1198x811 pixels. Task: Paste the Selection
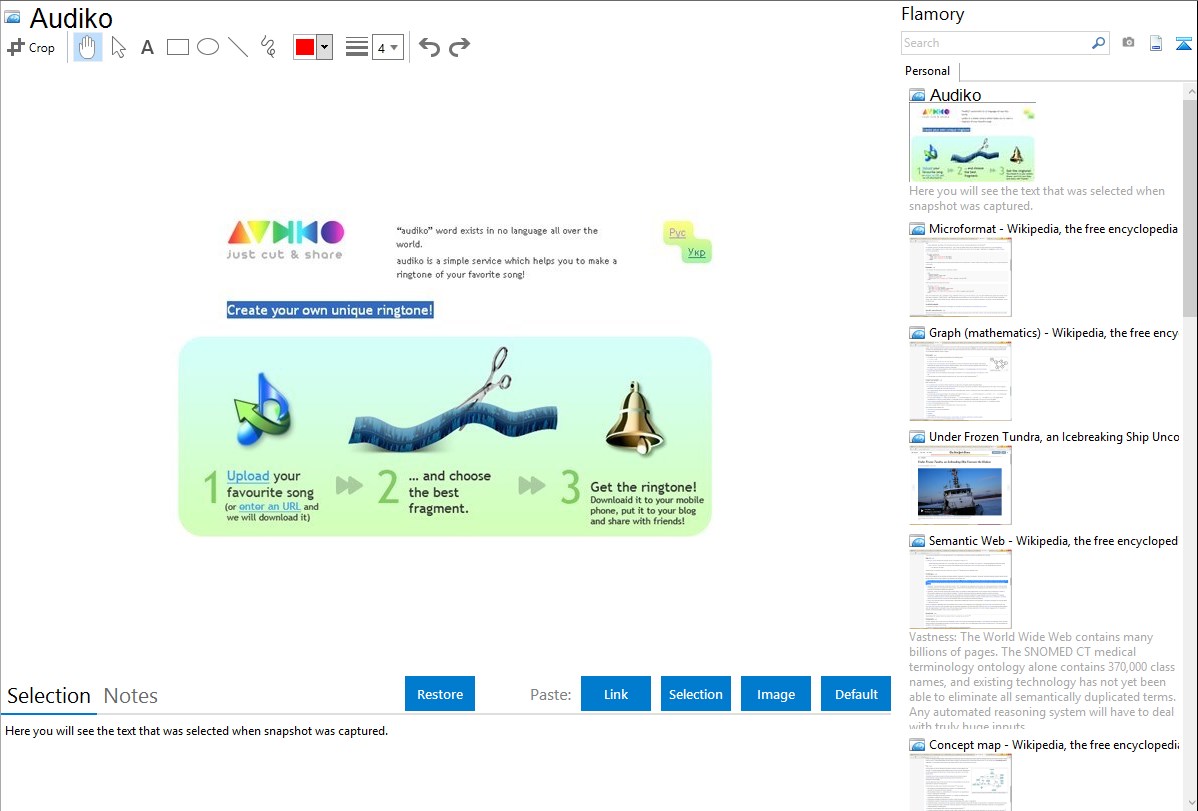click(695, 694)
